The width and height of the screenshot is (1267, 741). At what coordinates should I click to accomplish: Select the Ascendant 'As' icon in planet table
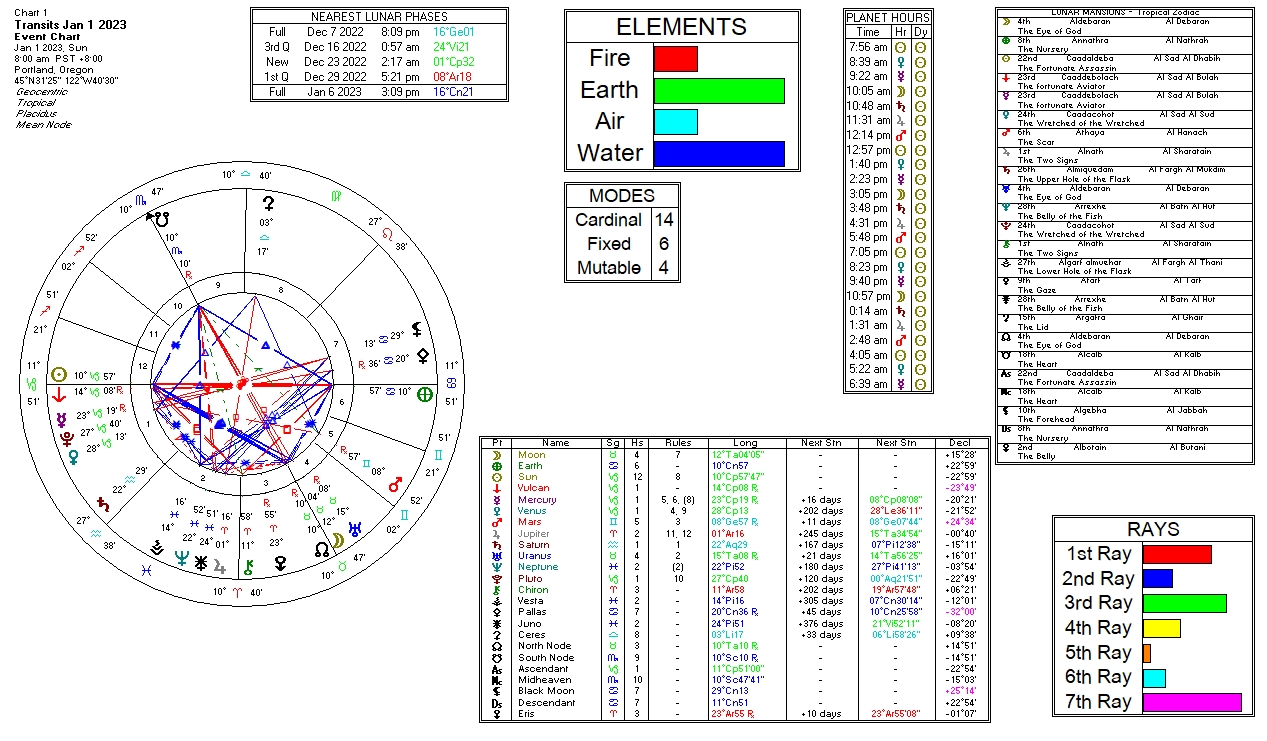coord(497,669)
